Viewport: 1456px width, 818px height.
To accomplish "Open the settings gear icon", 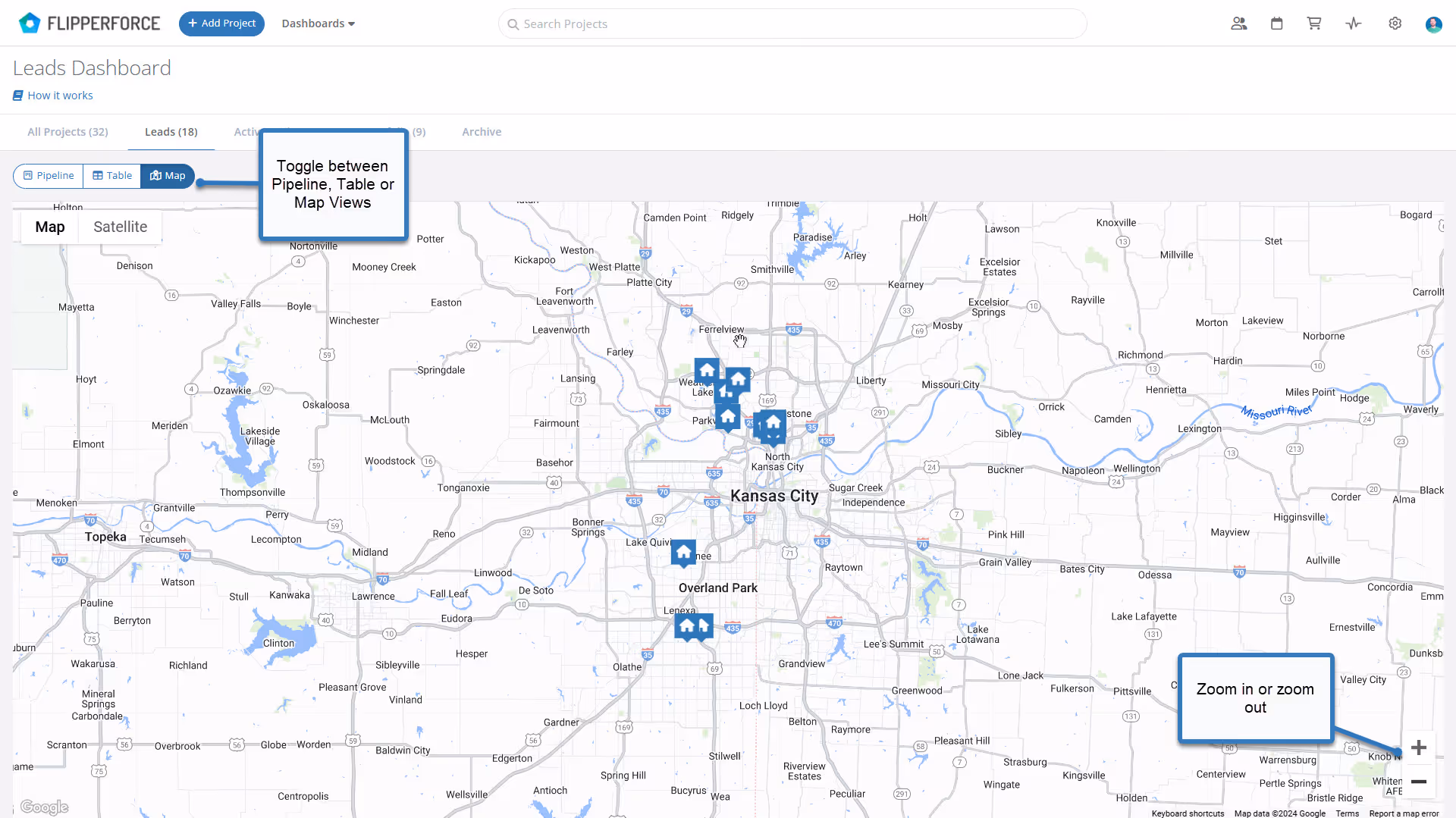I will (1395, 24).
